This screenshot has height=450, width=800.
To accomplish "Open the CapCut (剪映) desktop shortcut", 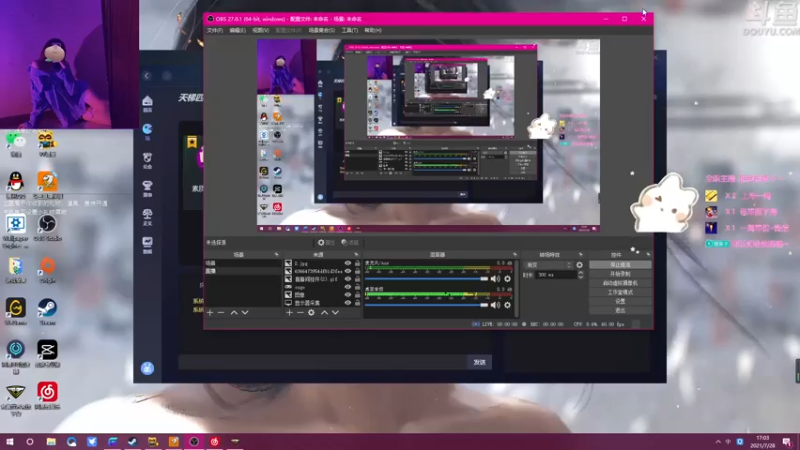I will (x=47, y=353).
